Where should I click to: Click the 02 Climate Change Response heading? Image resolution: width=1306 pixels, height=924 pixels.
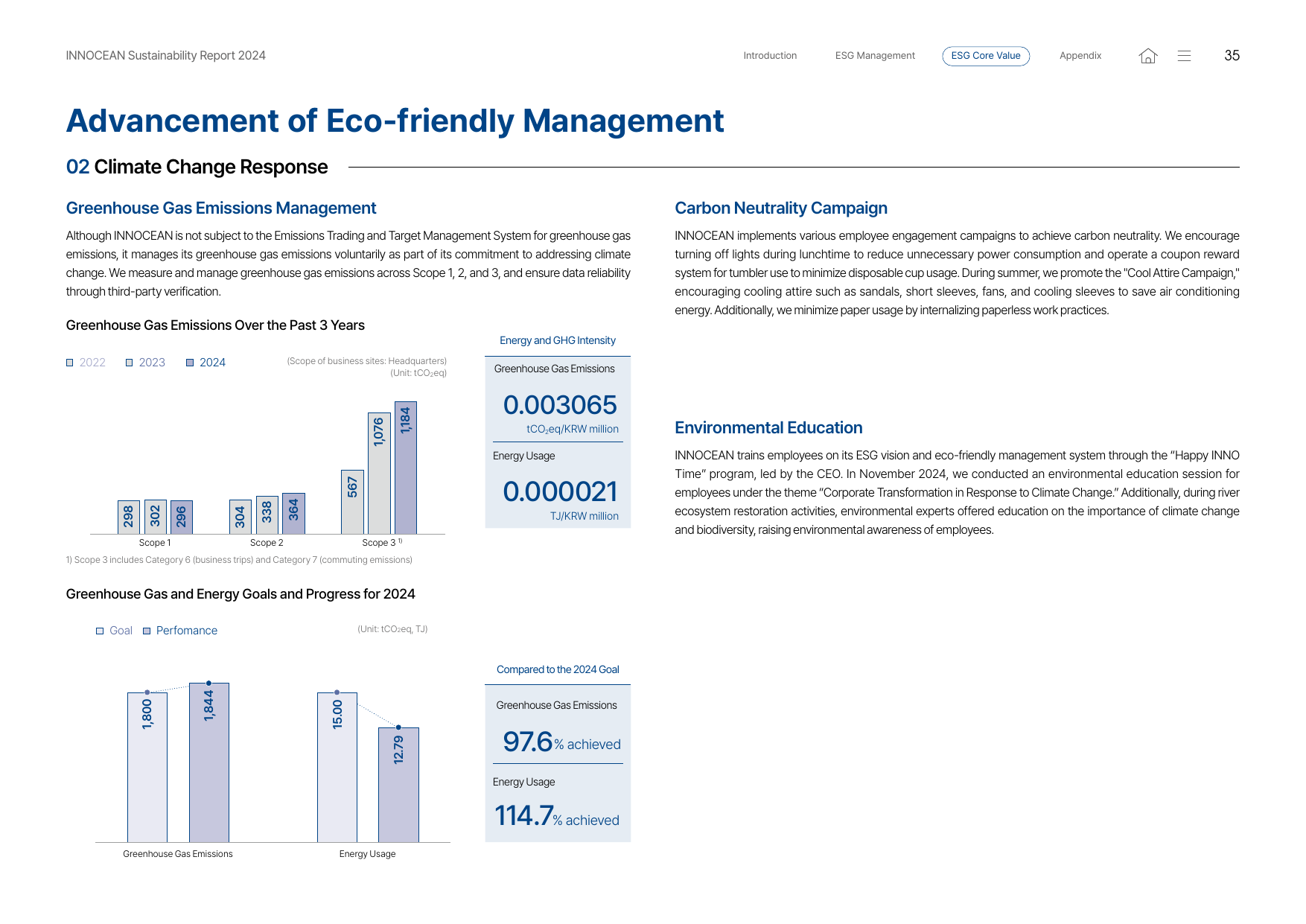click(x=197, y=167)
